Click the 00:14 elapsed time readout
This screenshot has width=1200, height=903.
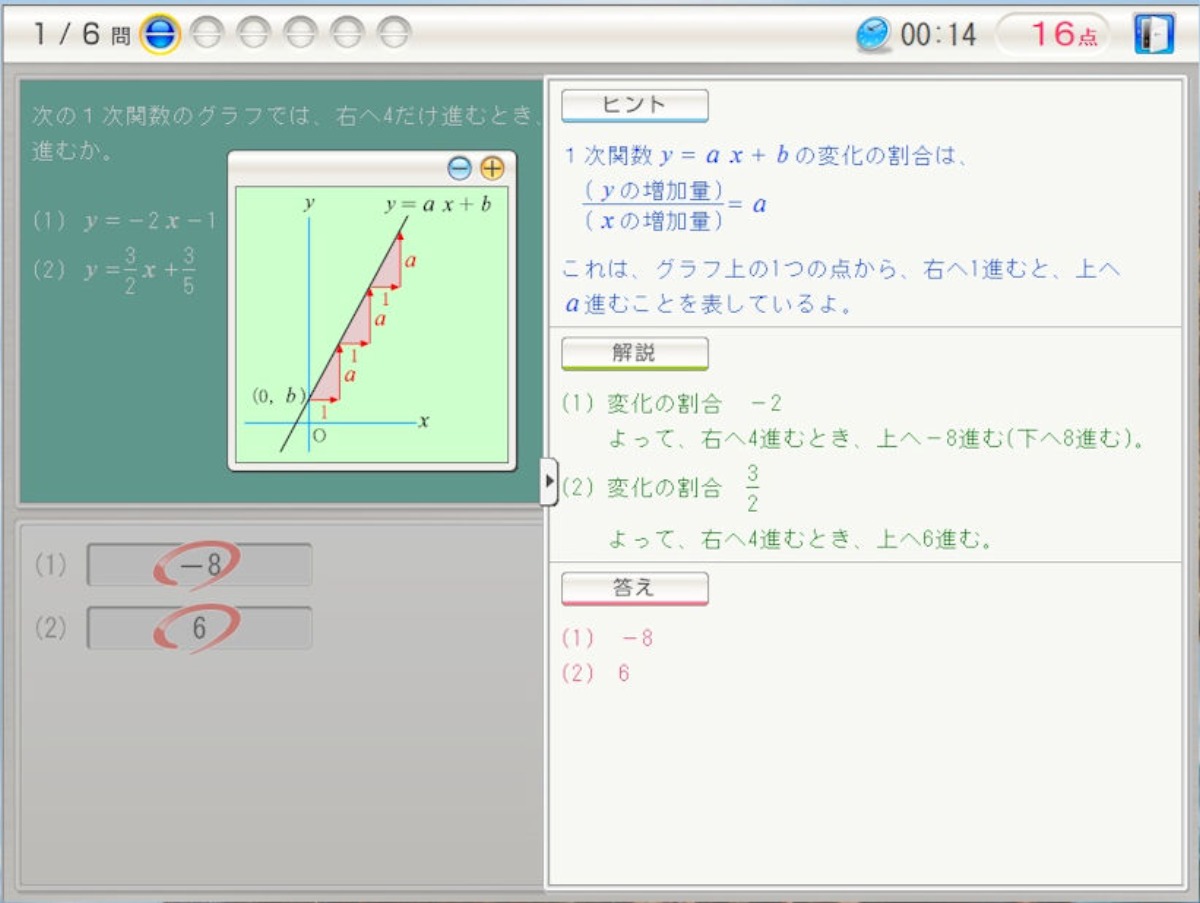[938, 35]
